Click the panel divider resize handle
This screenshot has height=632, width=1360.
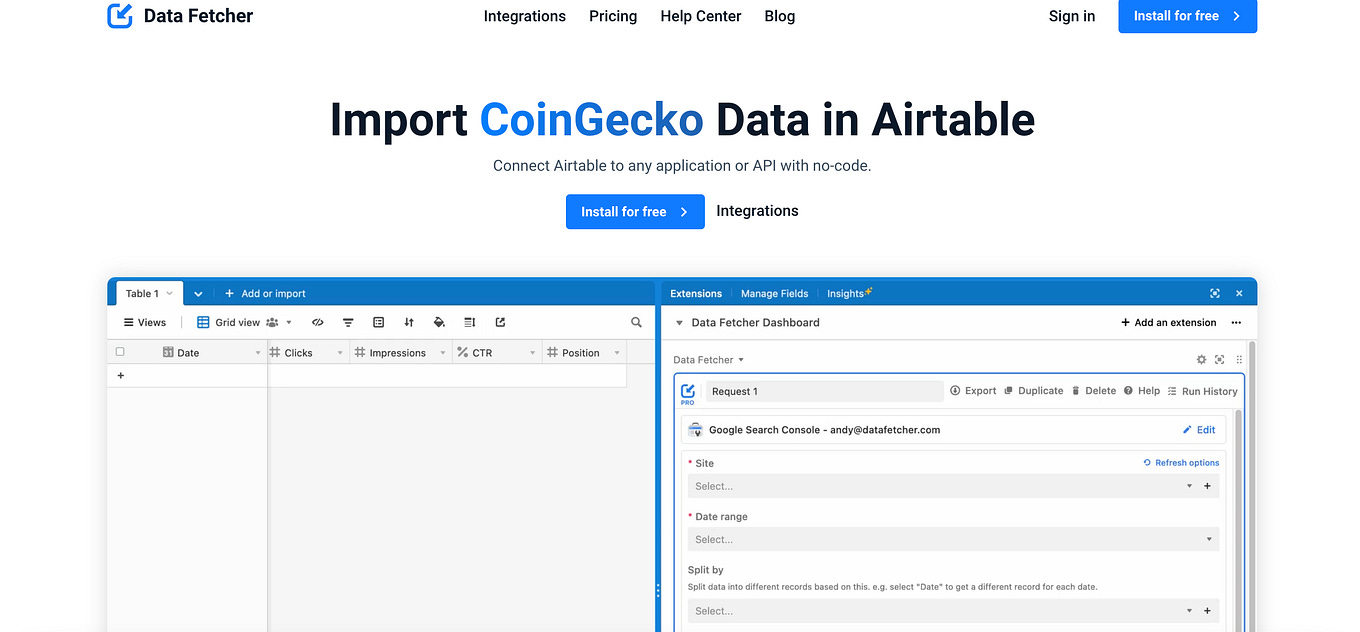[658, 591]
